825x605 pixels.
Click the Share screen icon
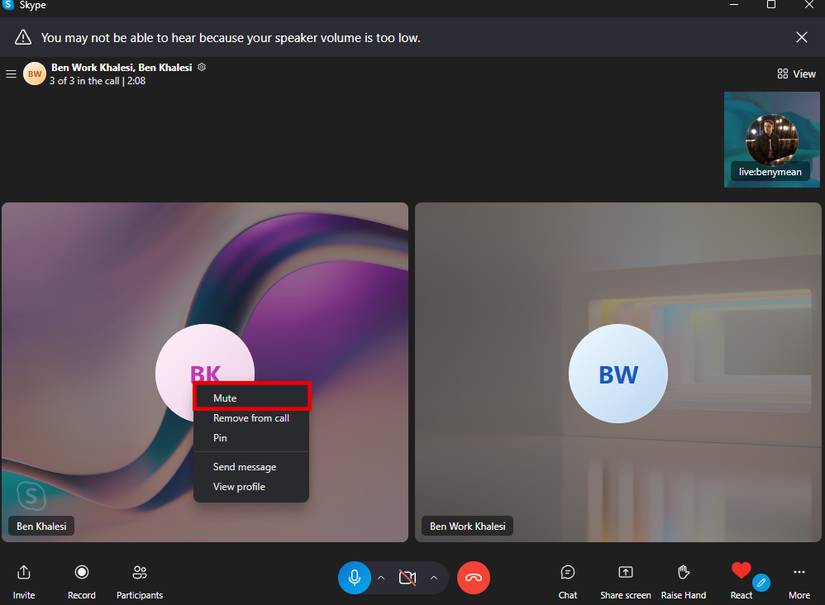pos(625,573)
